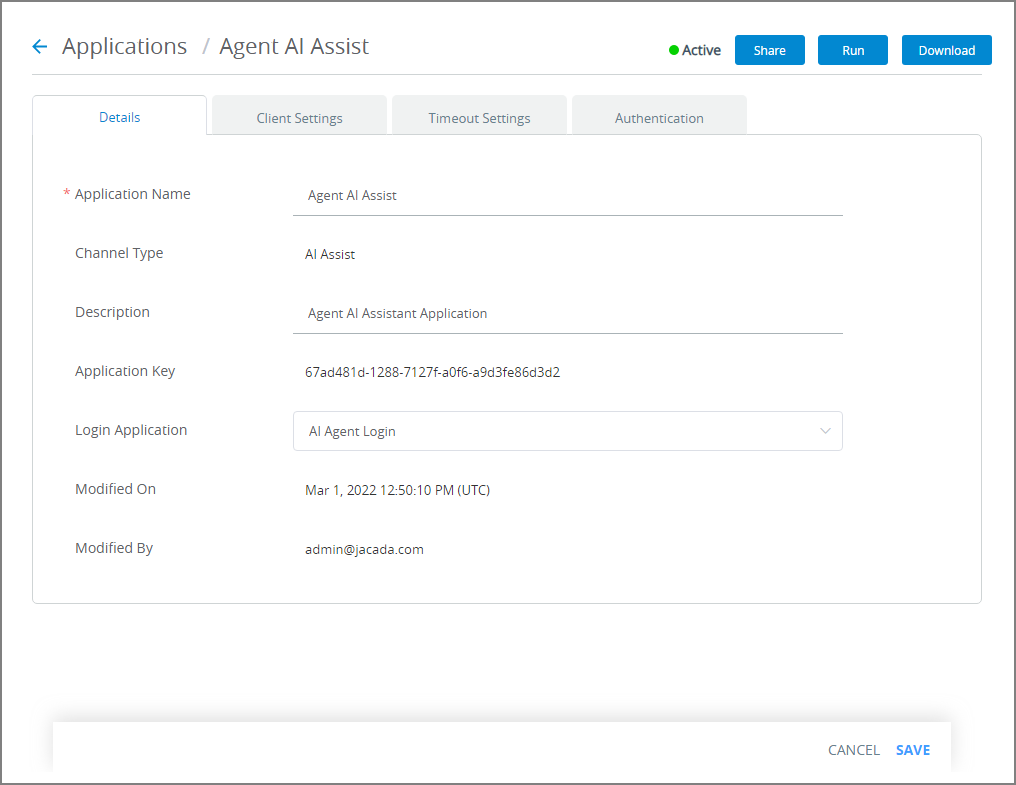Switch to the Timeout Settings tab

point(479,118)
